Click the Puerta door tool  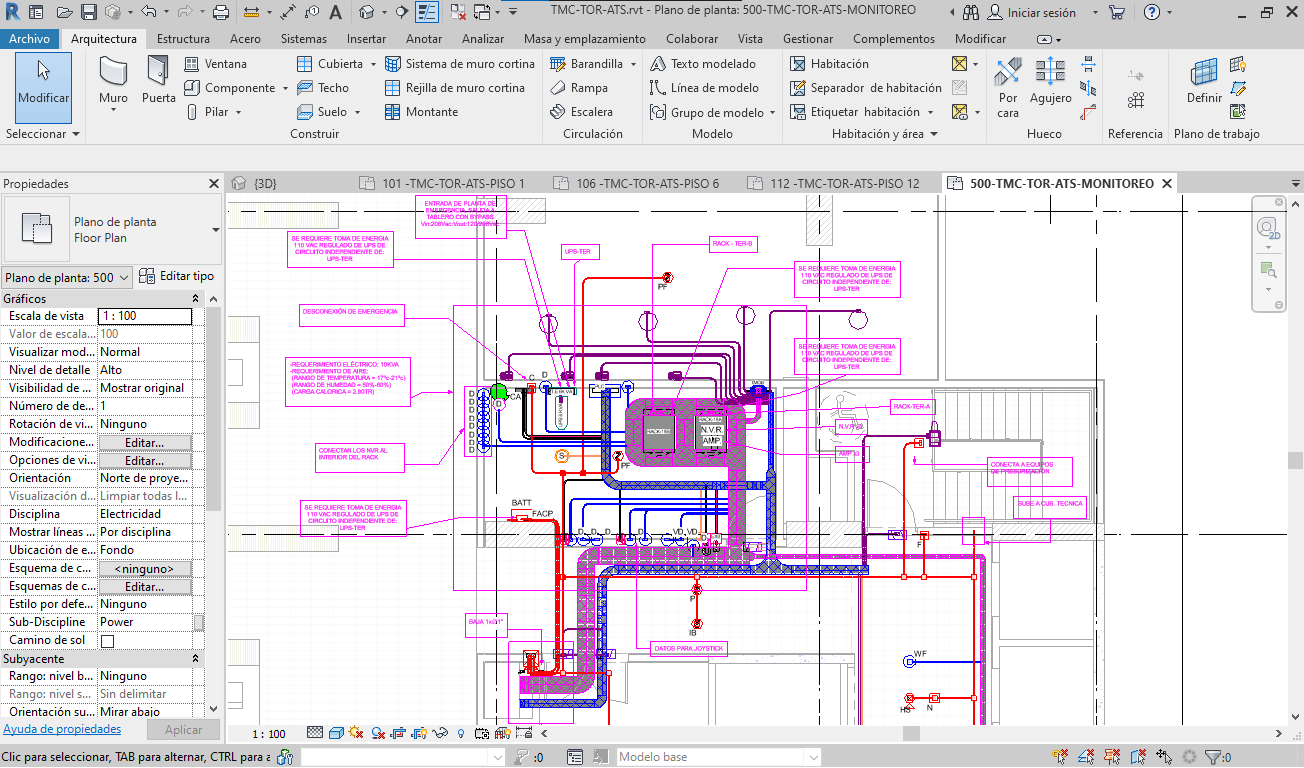click(158, 81)
